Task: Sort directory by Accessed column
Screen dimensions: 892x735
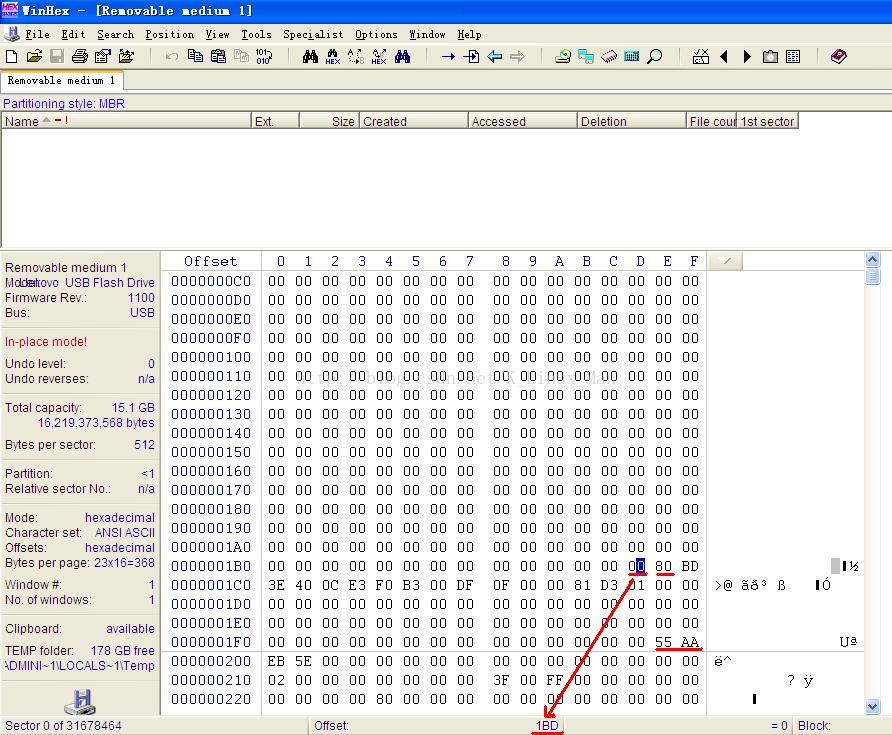Action: point(523,121)
